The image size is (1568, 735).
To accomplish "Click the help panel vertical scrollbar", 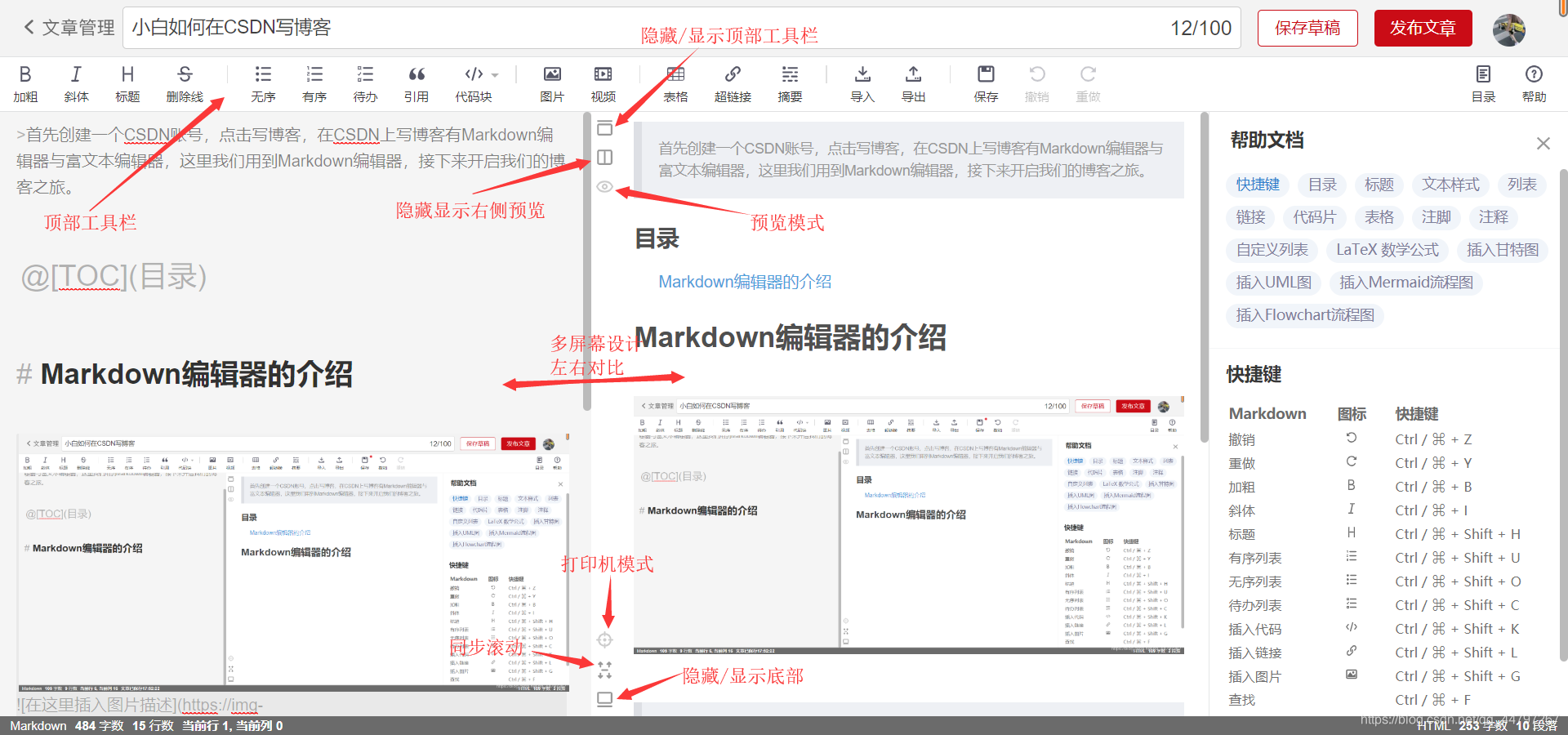I will pos(1563,415).
